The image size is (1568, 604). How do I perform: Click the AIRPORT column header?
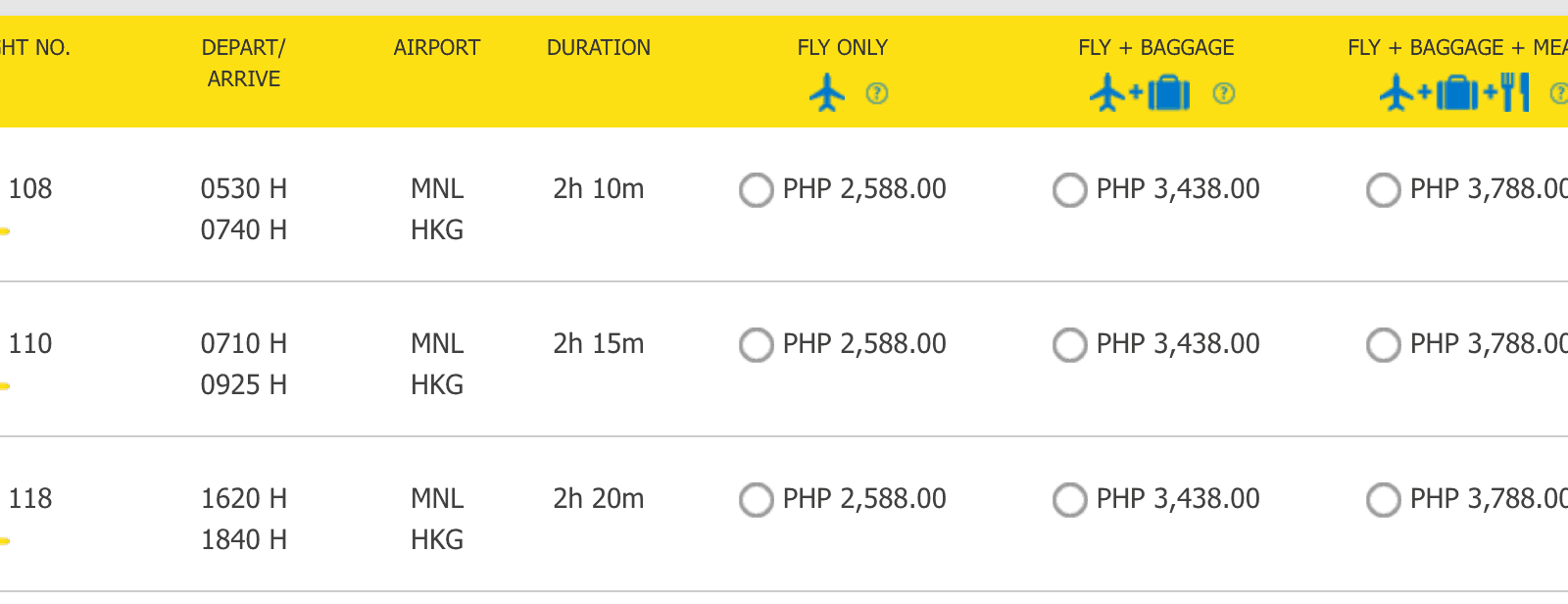pos(436,47)
